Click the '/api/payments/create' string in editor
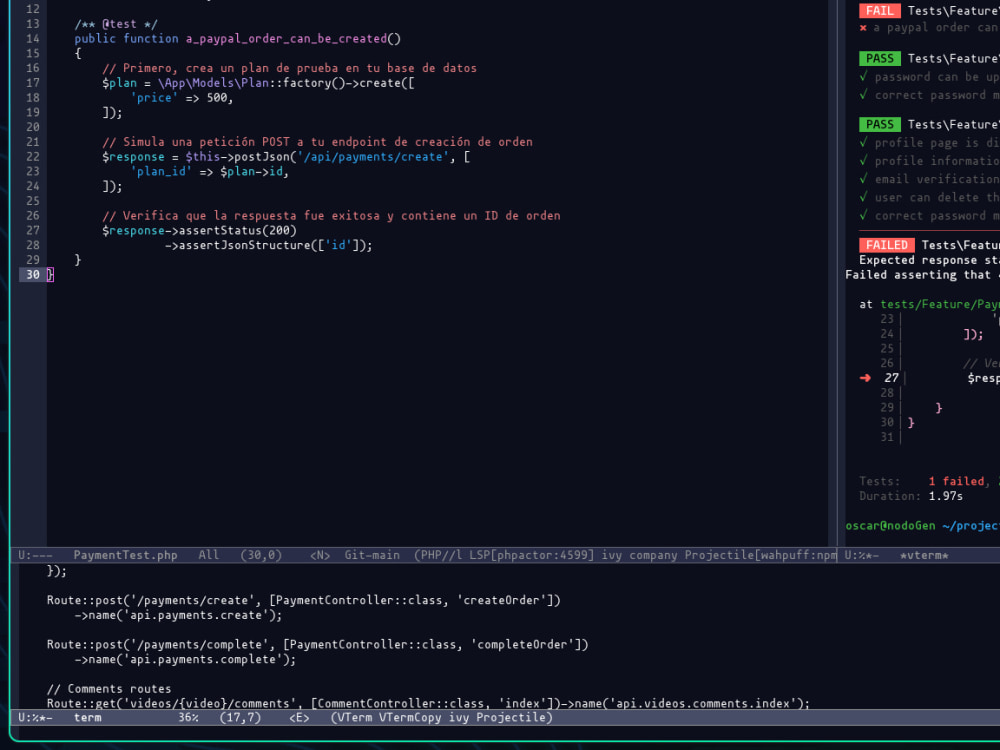Viewport: 1000px width, 750px height. 372,156
